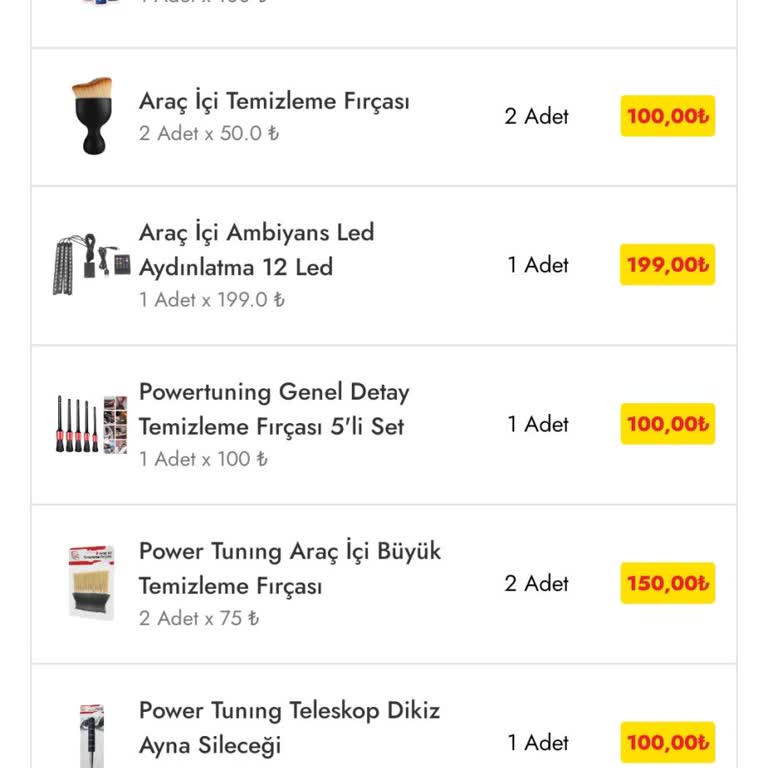Select the 150,00₺ price badge
Image resolution: width=768 pixels, height=768 pixels.
(x=667, y=583)
